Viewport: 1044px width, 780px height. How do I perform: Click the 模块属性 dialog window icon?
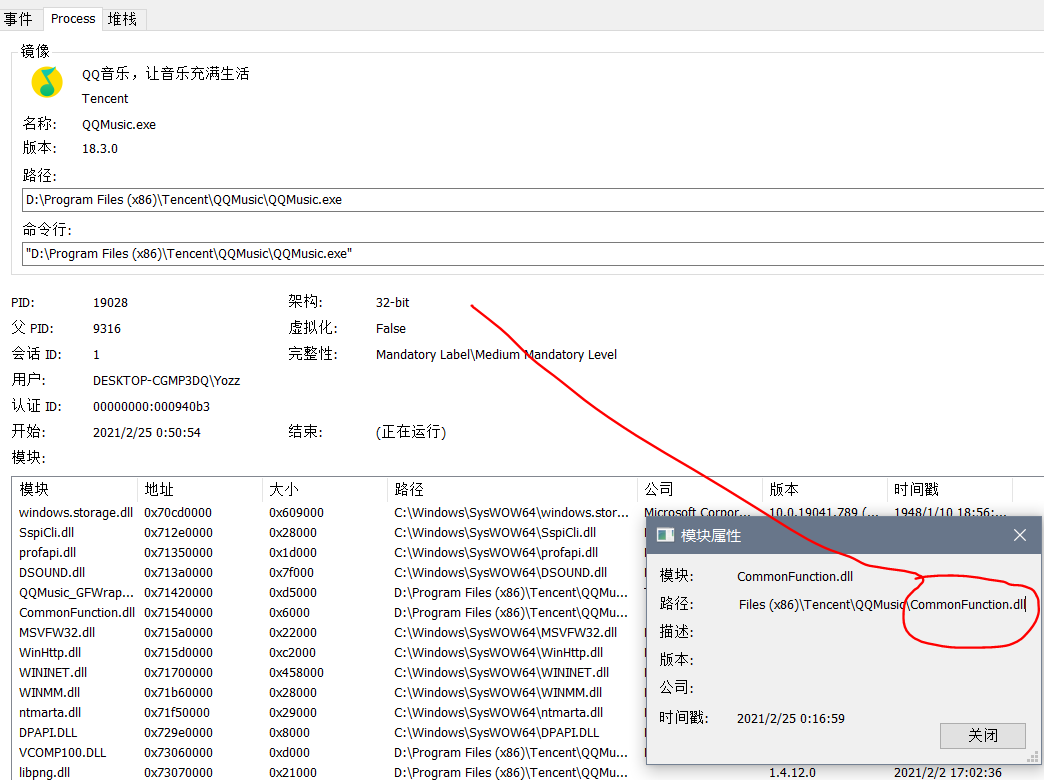coord(665,535)
